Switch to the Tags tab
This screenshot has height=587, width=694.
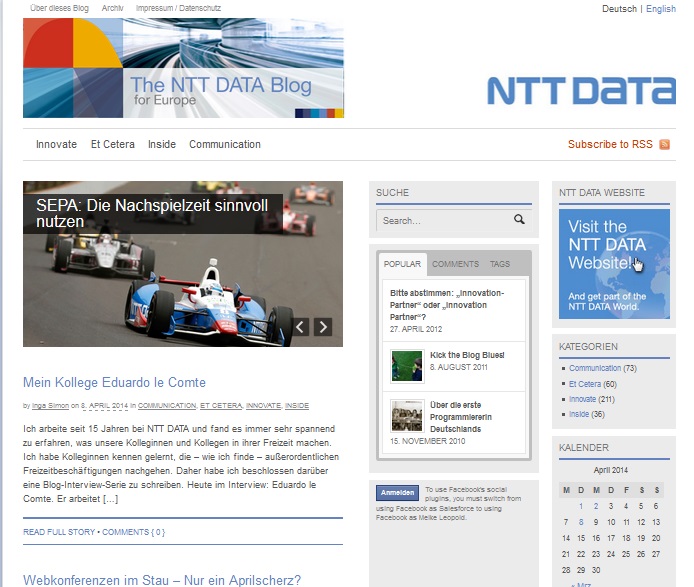pyautogui.click(x=499, y=265)
